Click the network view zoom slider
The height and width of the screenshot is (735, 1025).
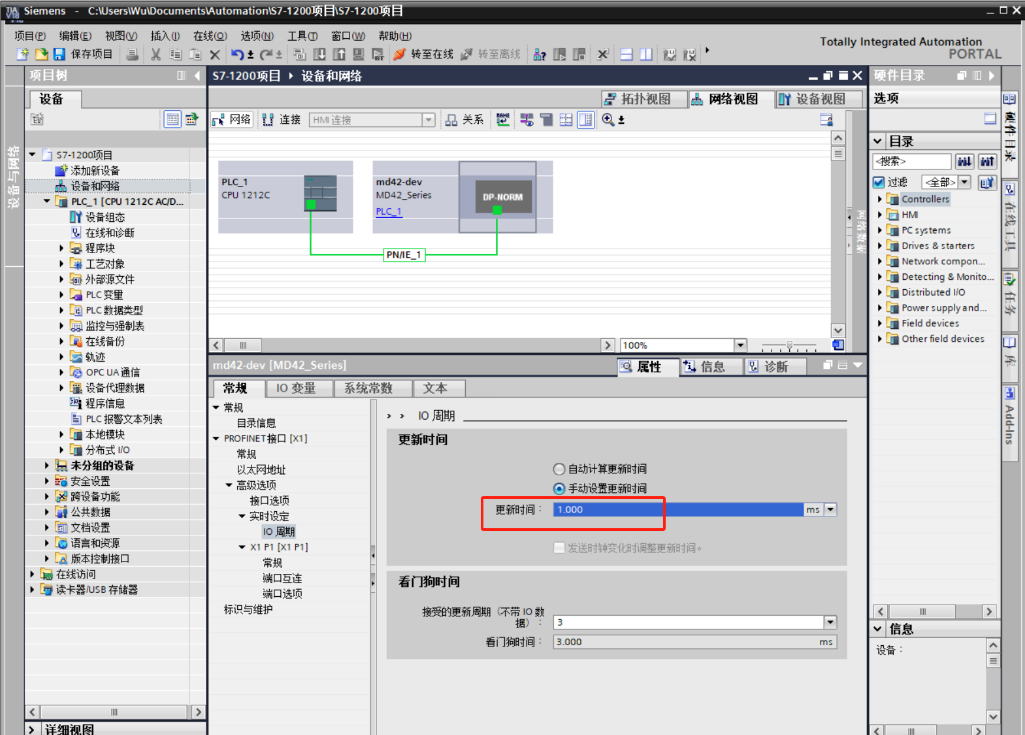789,345
